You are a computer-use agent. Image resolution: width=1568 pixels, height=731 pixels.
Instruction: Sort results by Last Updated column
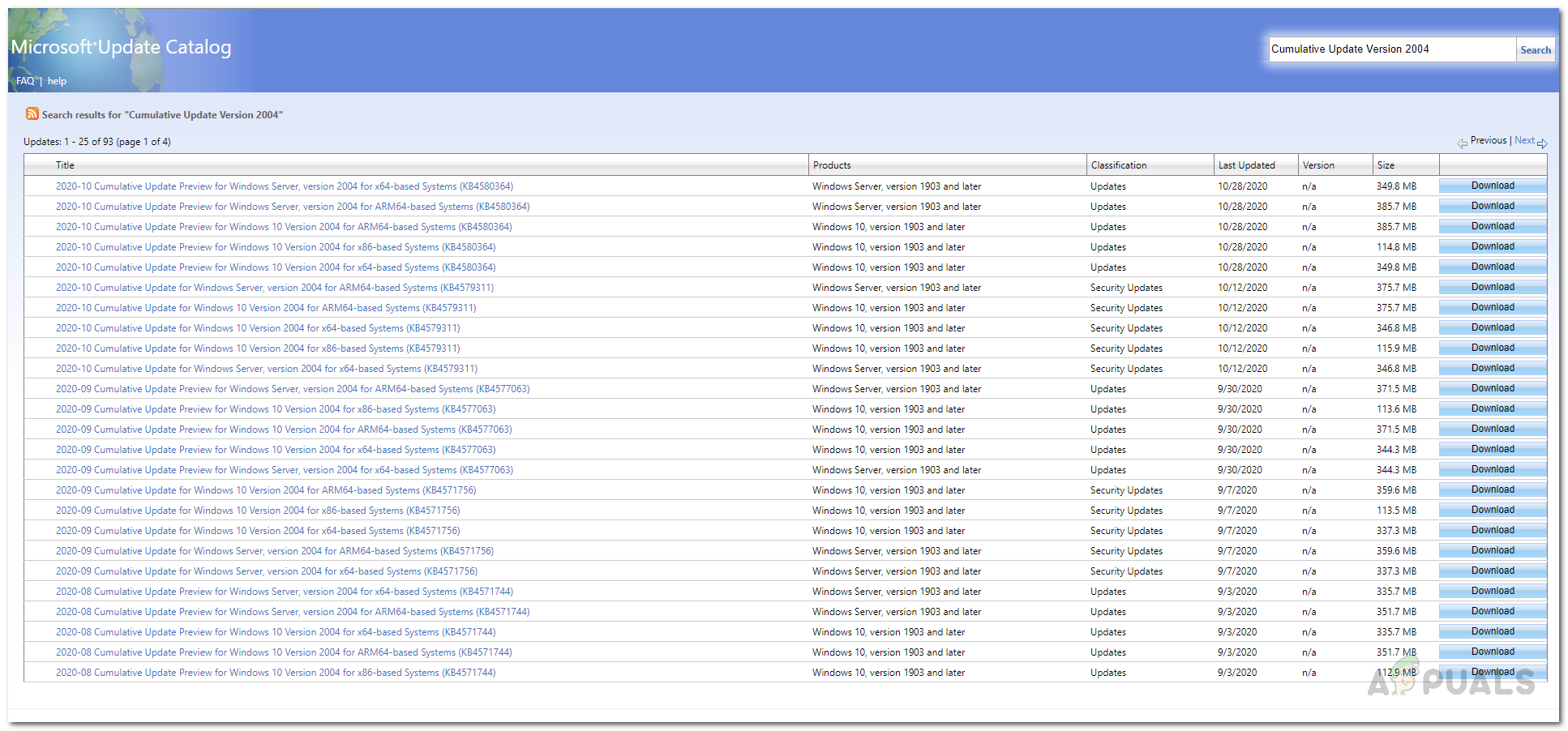point(1246,165)
